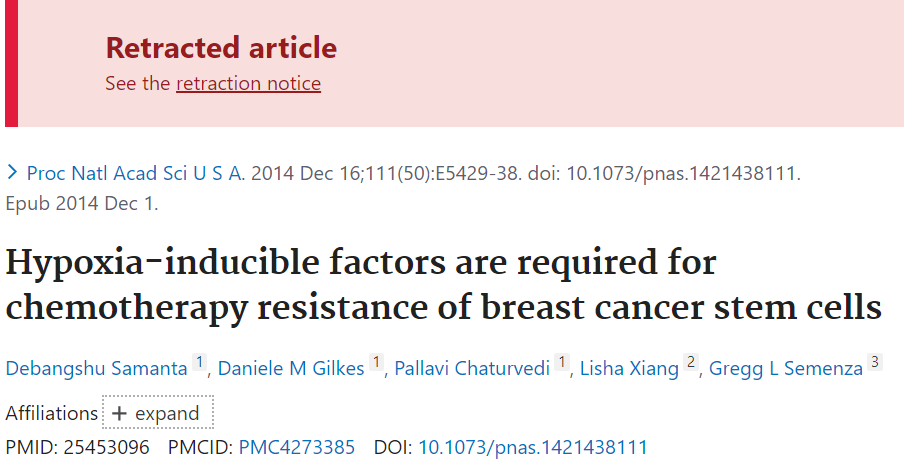
Task: Open author Daniele M Gilkes link
Action: pos(291,368)
